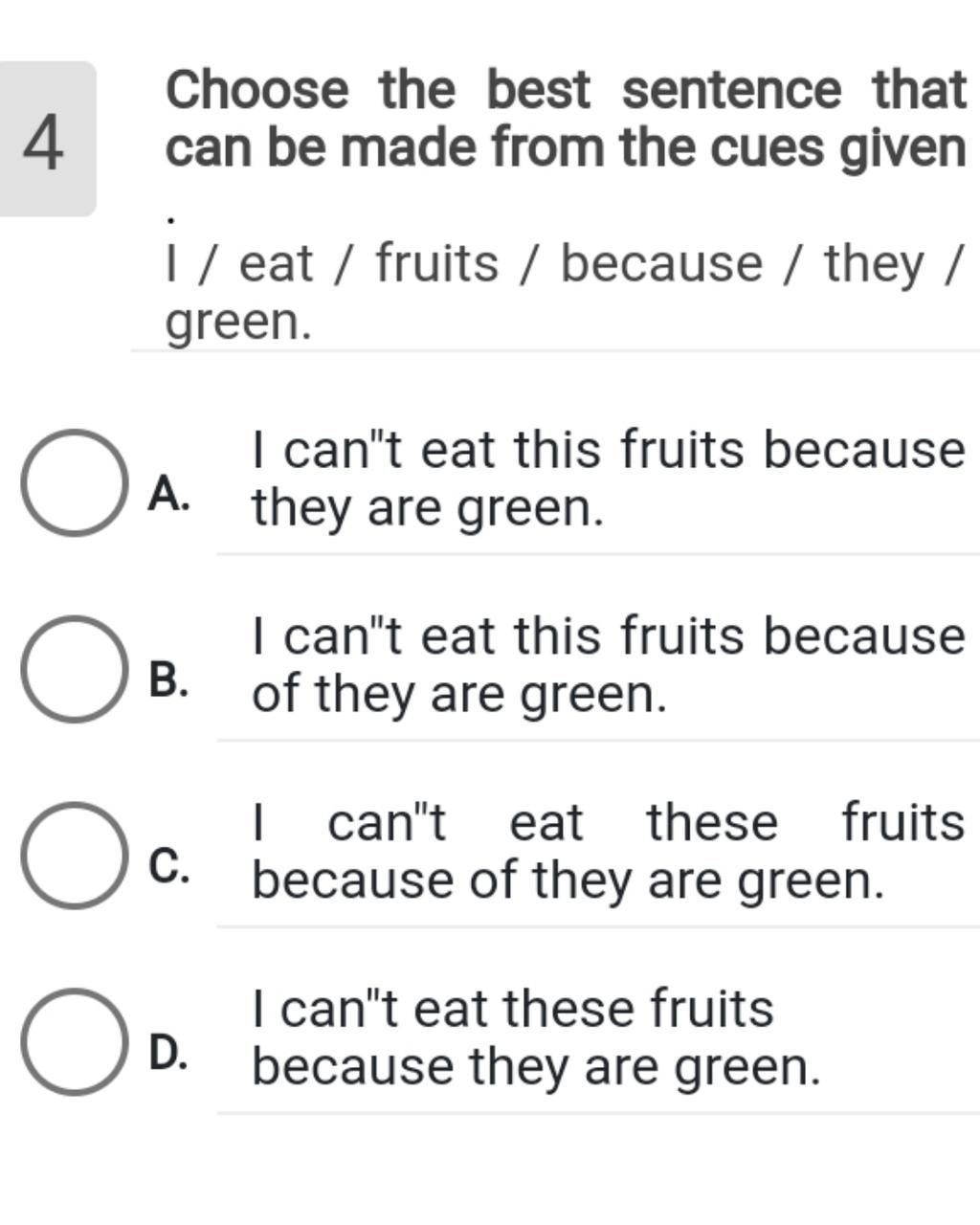Pick the first line of option A's sentence

(609, 450)
